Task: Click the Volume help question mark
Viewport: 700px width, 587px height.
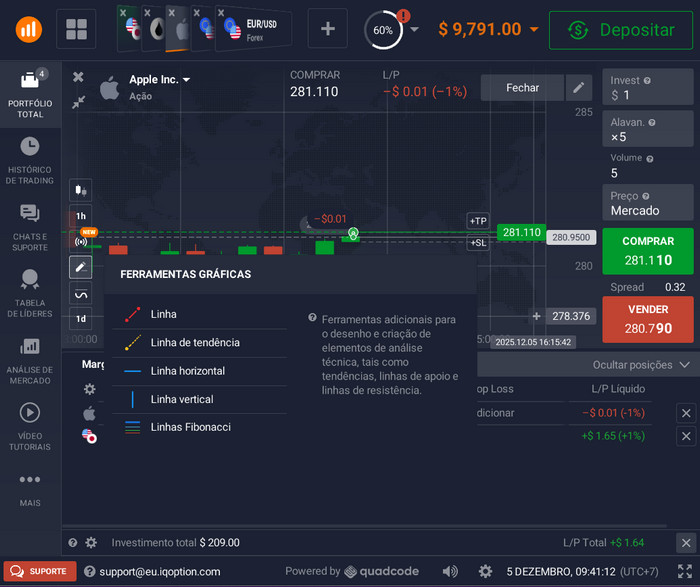Action: click(650, 159)
